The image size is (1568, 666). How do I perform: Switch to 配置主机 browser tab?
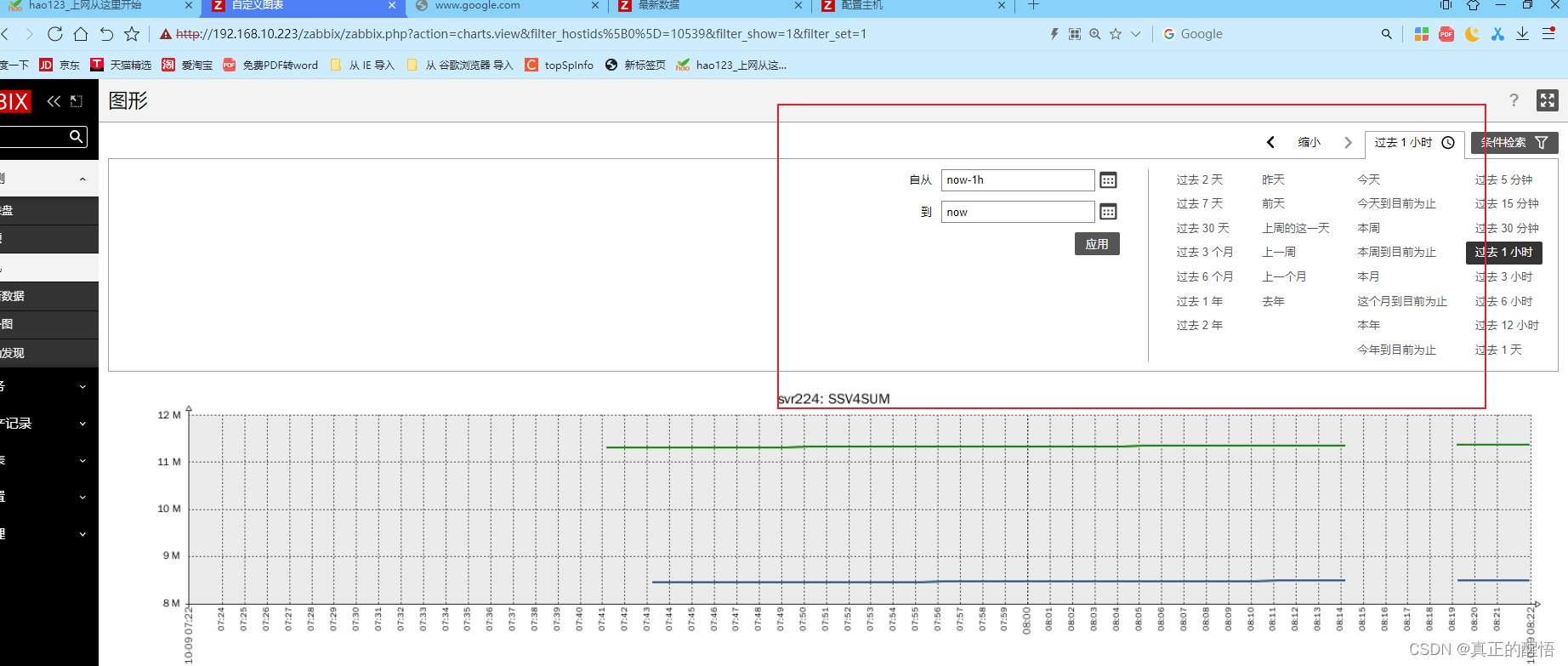pos(914,7)
